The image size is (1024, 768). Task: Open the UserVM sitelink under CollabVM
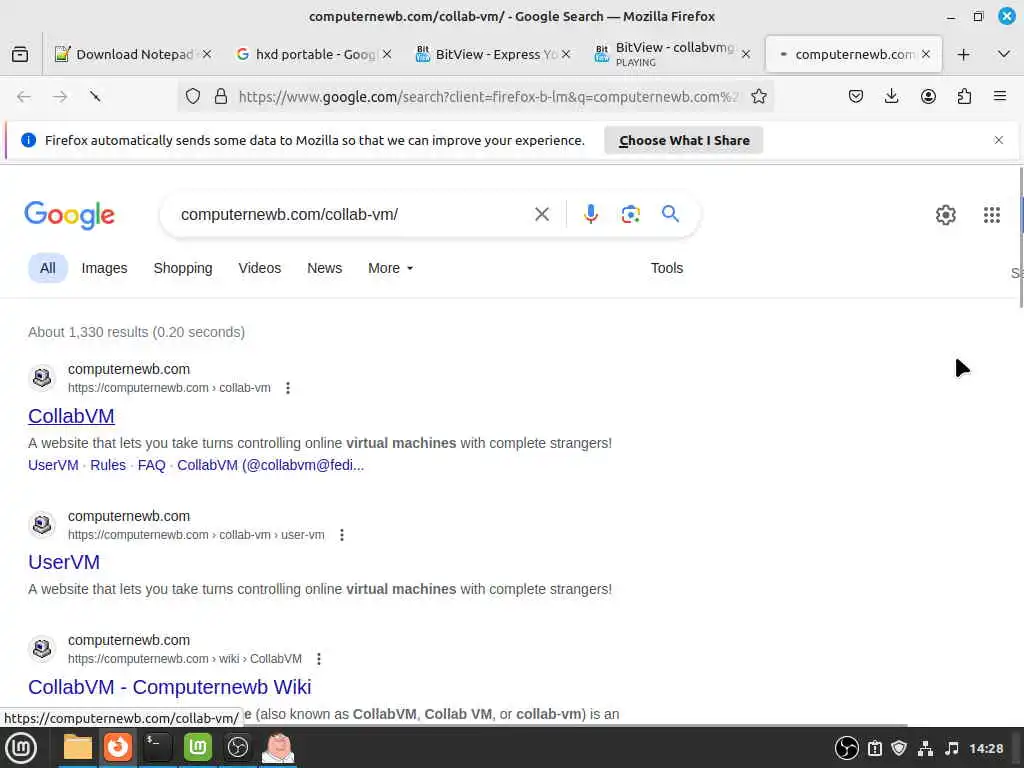click(x=53, y=465)
